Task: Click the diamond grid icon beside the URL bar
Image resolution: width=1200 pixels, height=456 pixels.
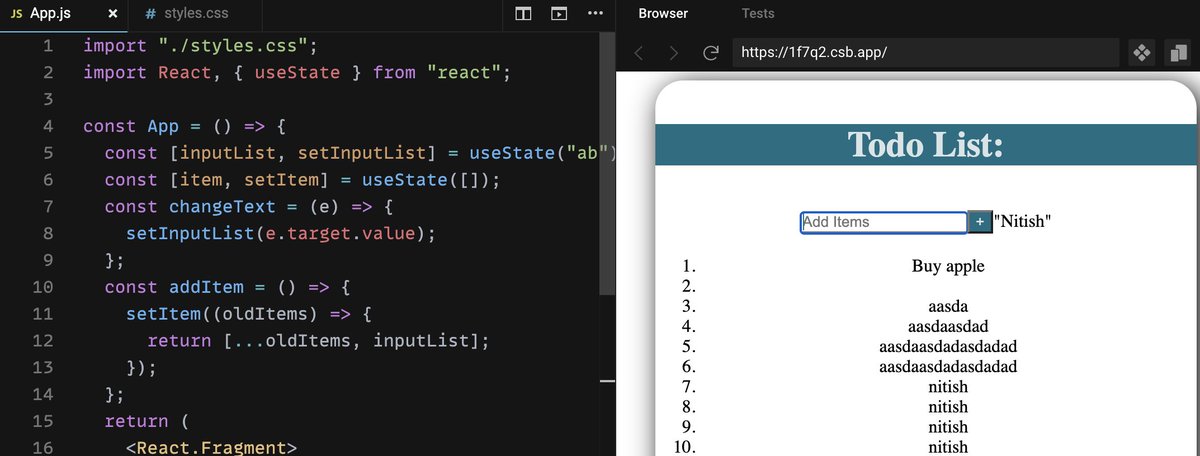Action: click(1140, 52)
